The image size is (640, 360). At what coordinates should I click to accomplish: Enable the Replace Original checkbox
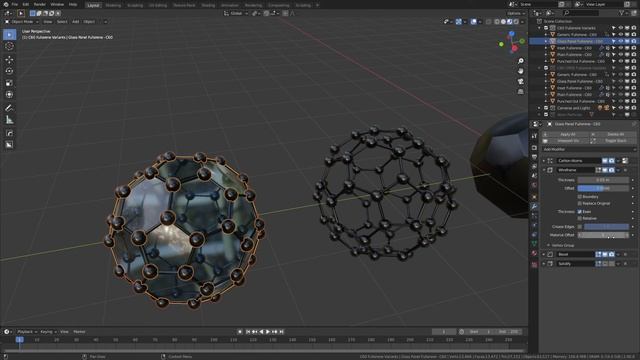coord(580,203)
